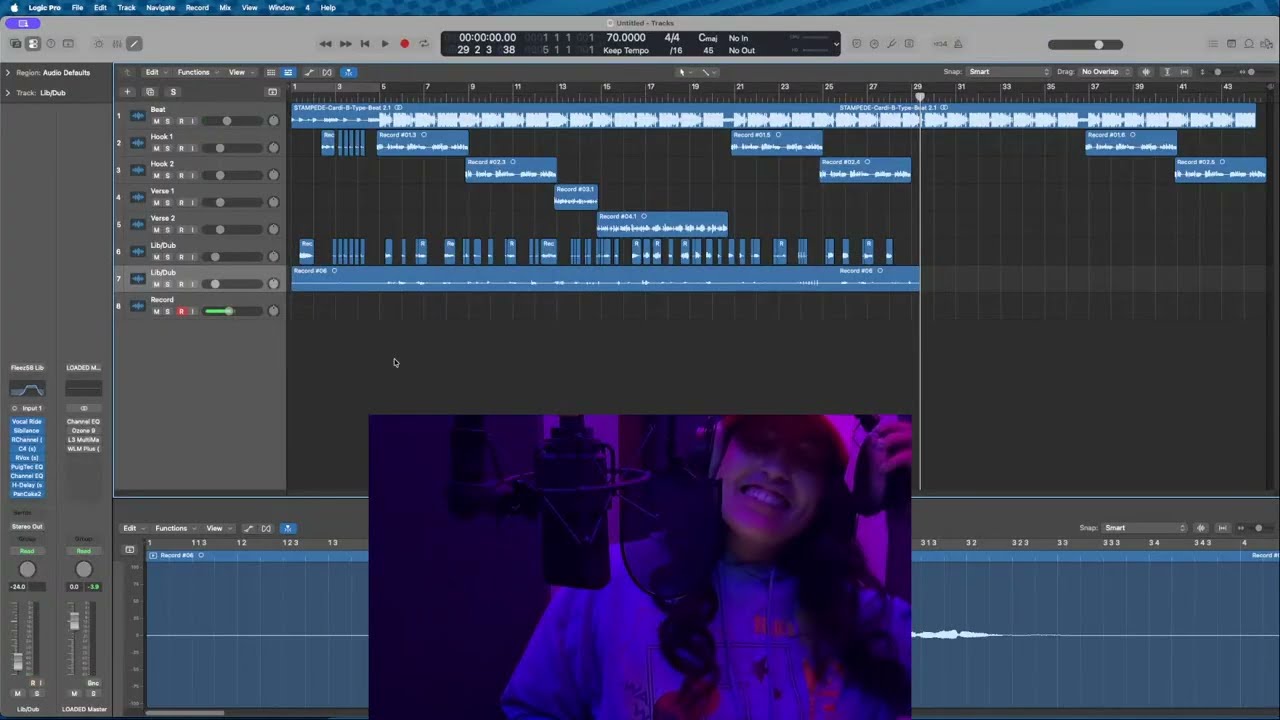Click Read automation button on Lib/Dub strip

tap(27, 551)
